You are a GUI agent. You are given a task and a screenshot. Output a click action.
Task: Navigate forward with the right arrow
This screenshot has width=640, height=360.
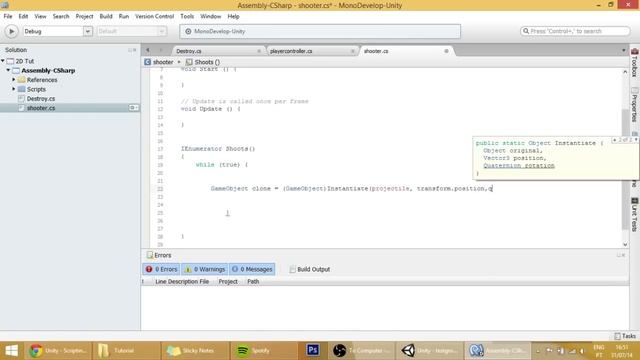[161, 50]
